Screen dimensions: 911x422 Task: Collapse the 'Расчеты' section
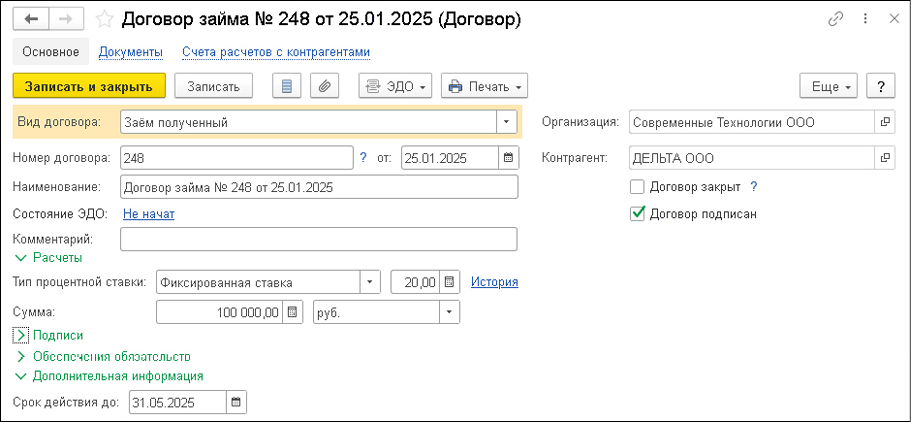coord(22,258)
